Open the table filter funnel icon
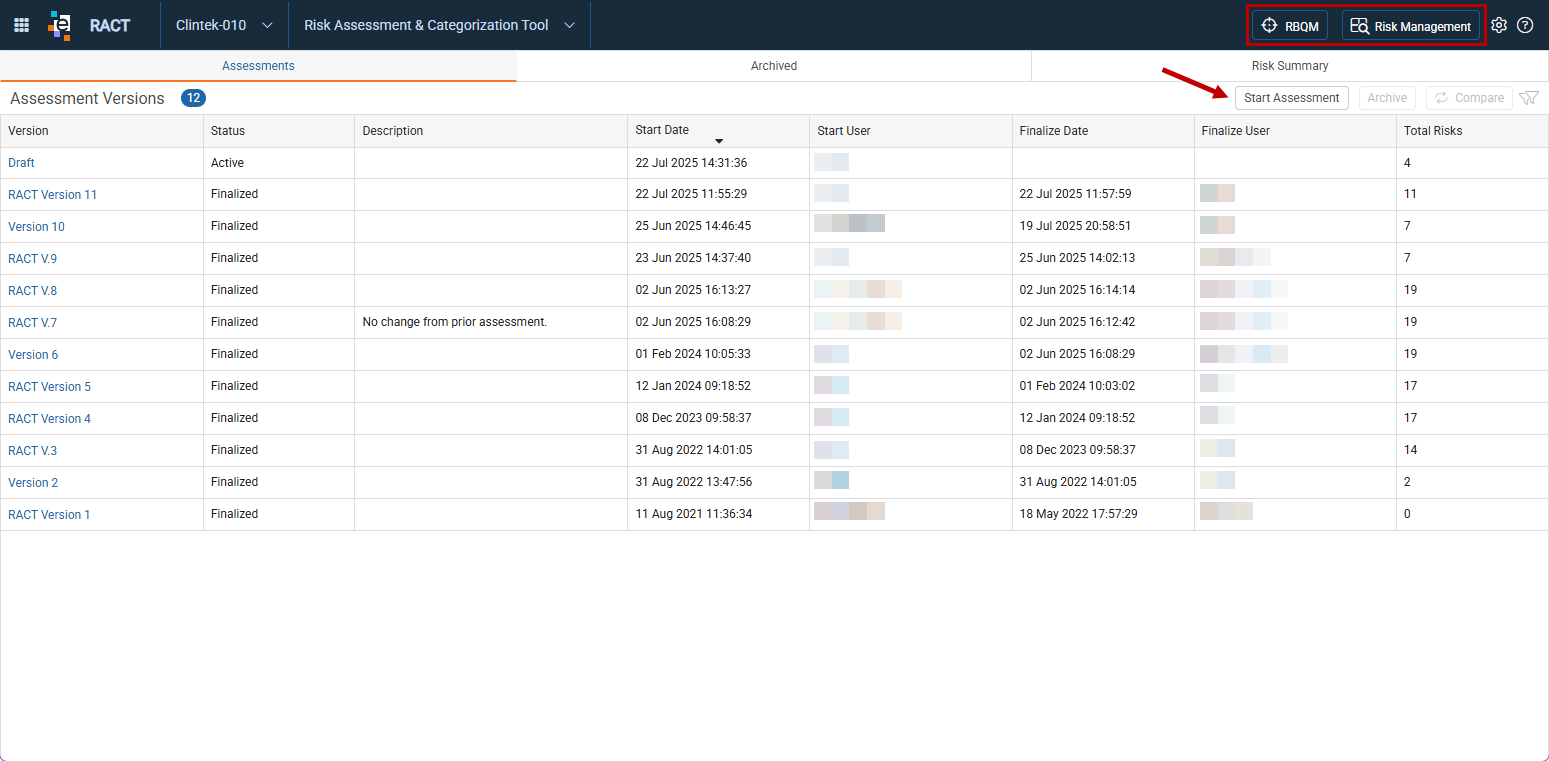The image size is (1549, 761). [x=1529, y=98]
